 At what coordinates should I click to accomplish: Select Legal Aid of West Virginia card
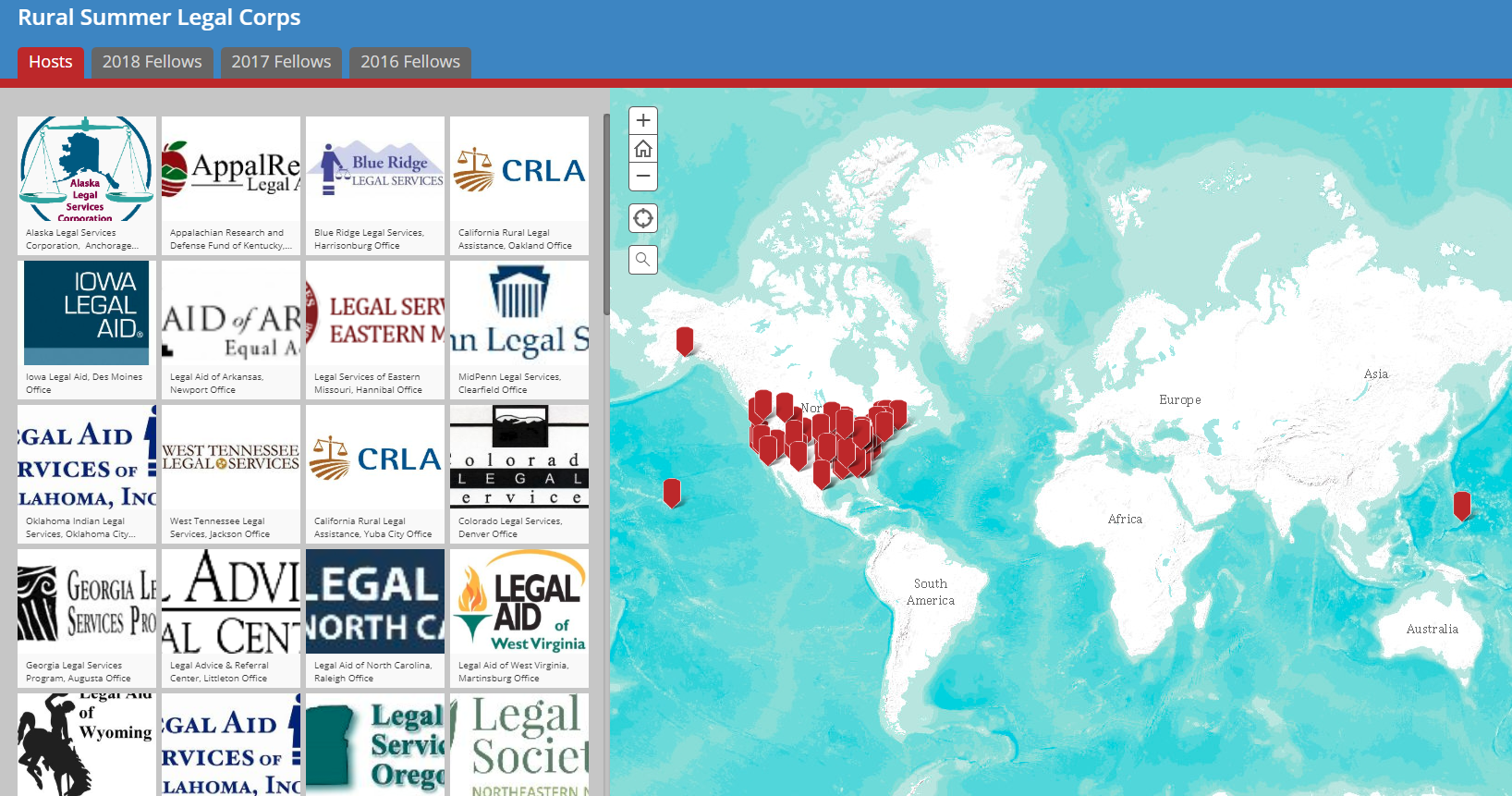(519, 618)
